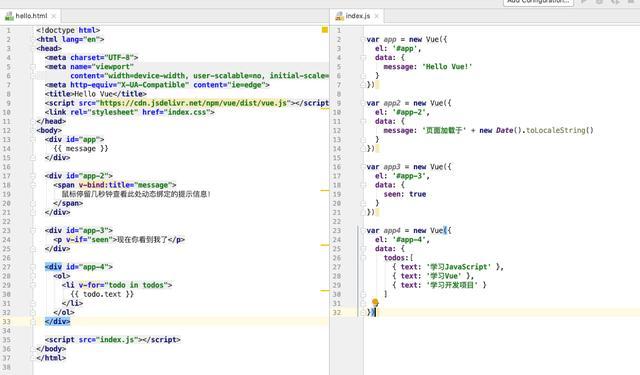The width and height of the screenshot is (640, 375).
Task: Jump to warning stripe mark beside v-if line
Action: (324, 245)
